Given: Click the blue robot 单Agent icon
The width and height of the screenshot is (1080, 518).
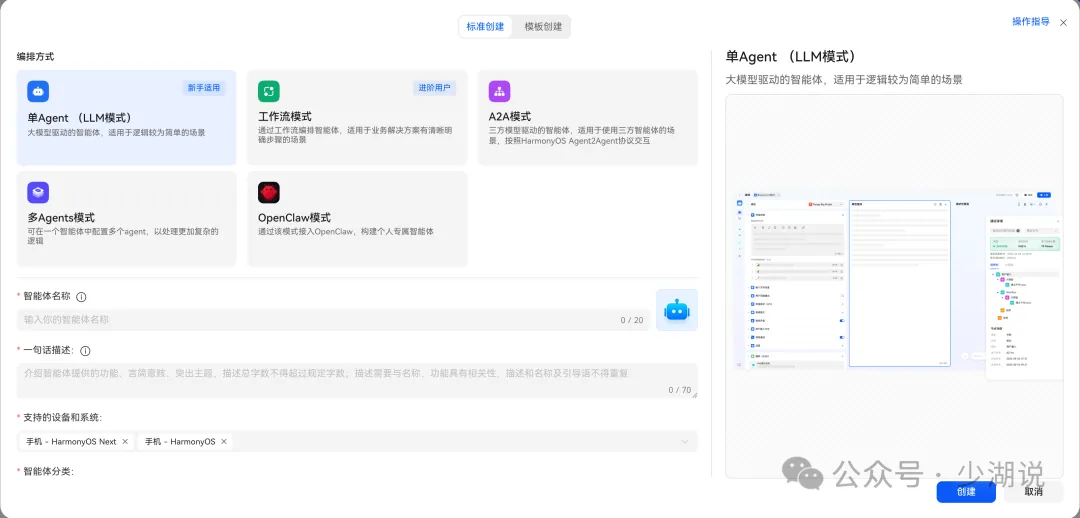Looking at the screenshot, I should [38, 91].
